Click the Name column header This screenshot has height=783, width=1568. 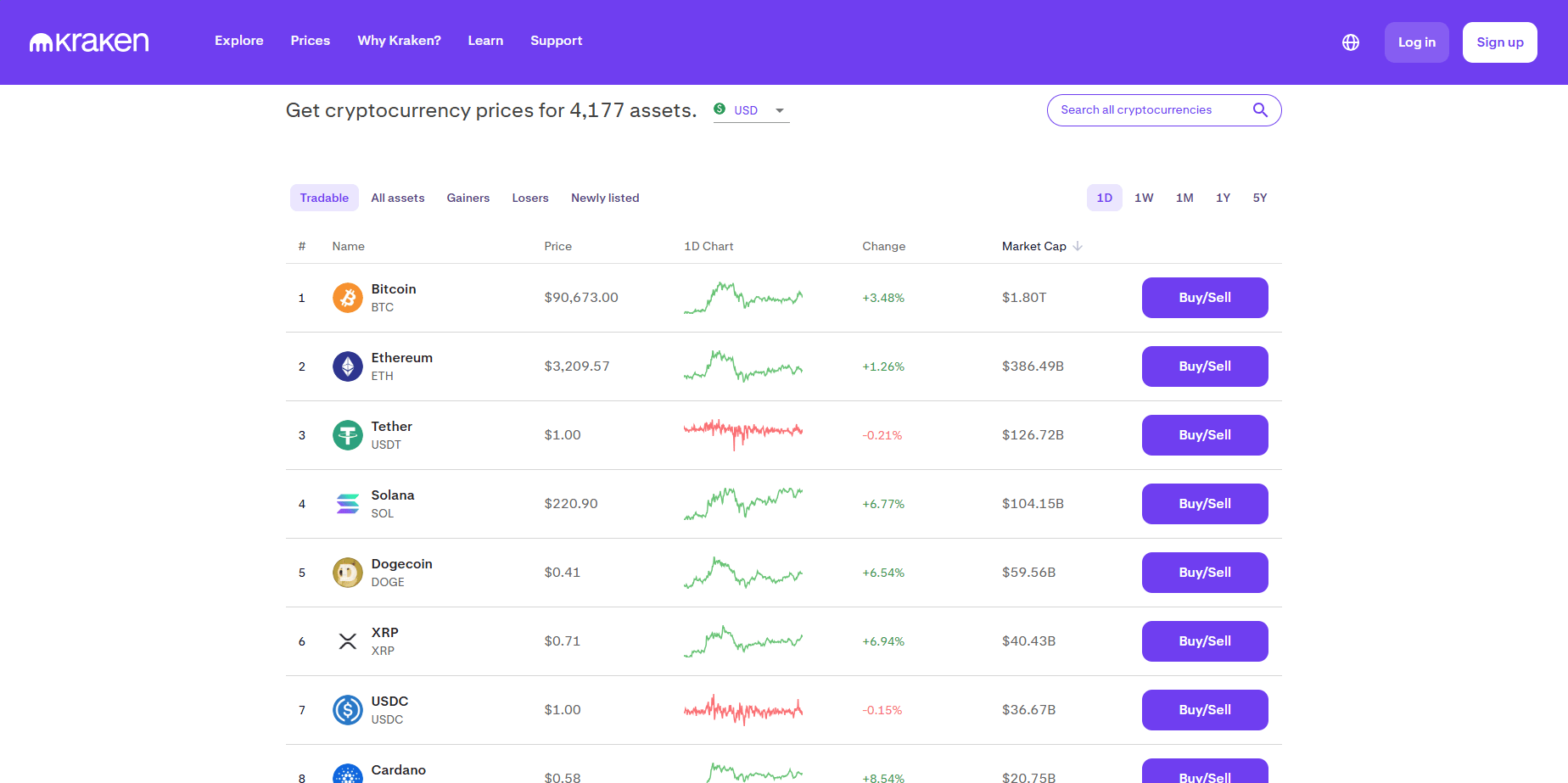pyautogui.click(x=349, y=246)
